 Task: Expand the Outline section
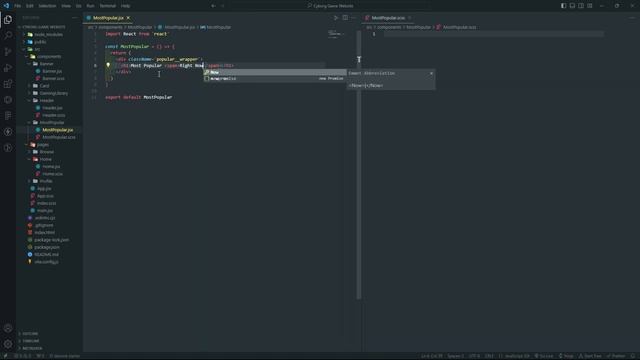click(x=30, y=334)
